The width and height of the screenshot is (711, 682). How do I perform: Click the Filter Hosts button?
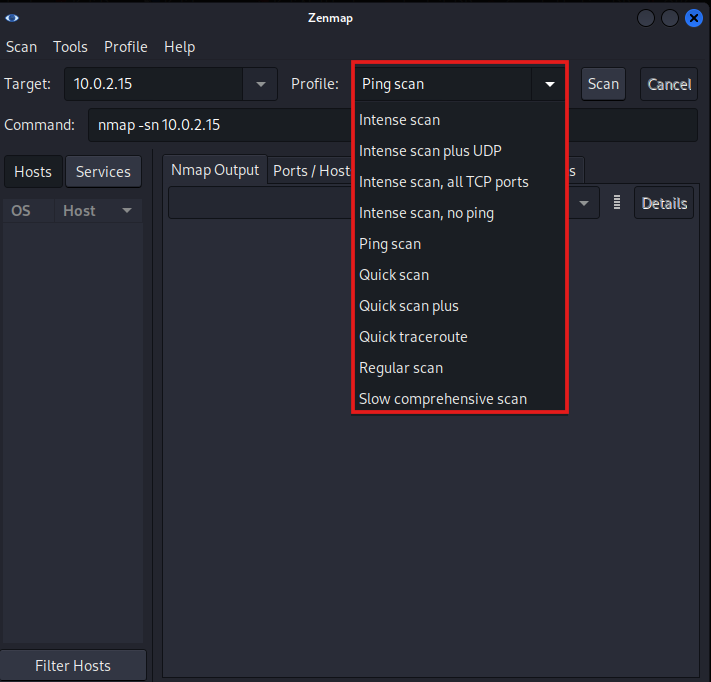pyautogui.click(x=73, y=665)
